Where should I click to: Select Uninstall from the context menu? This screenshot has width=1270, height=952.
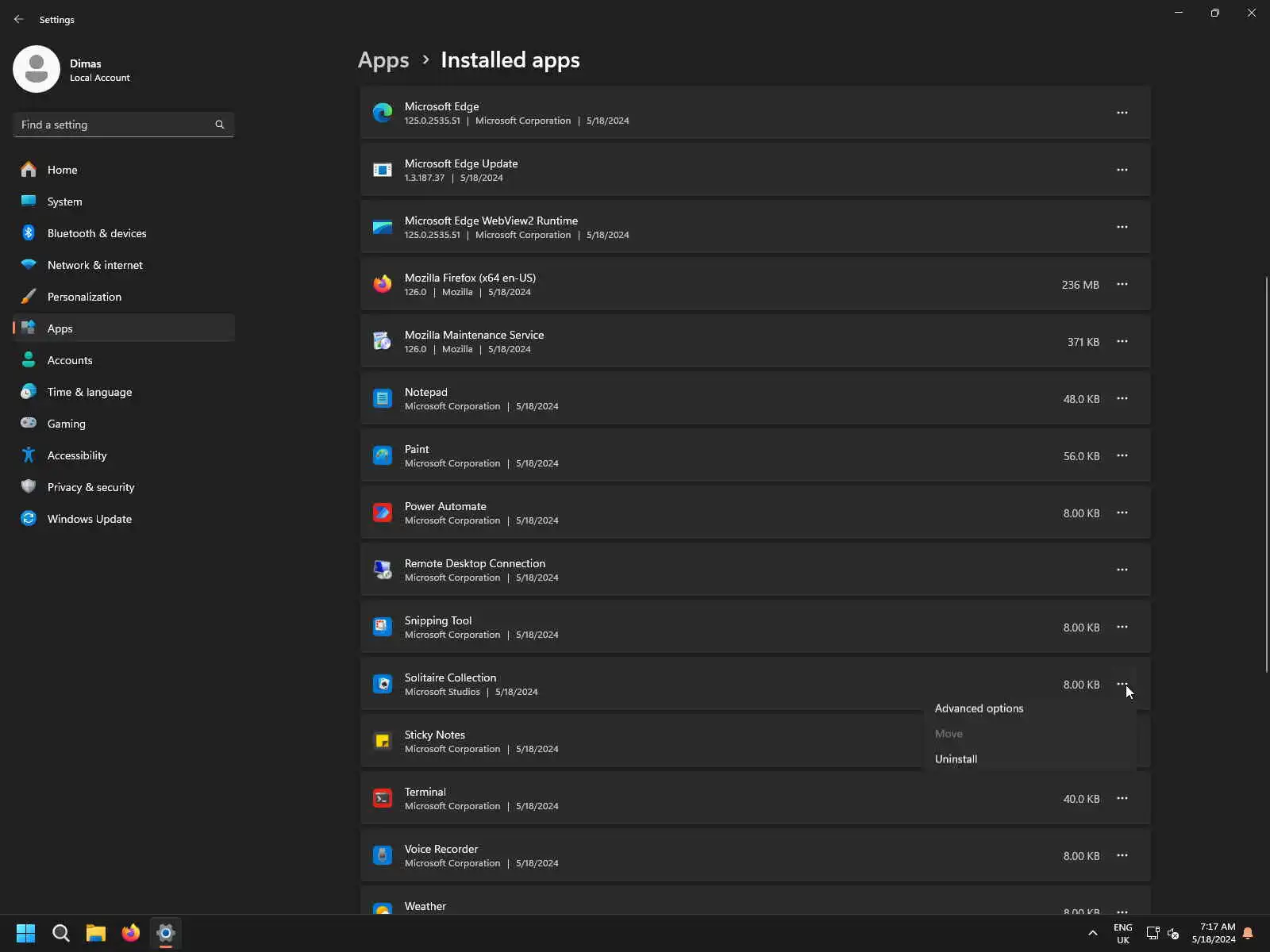(956, 759)
